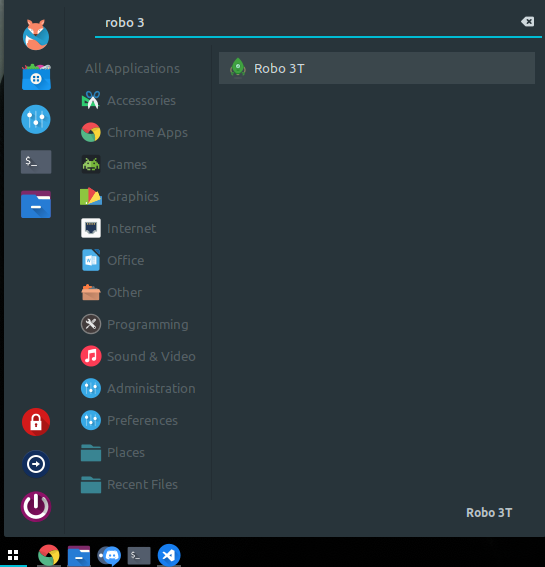
Task: Open Terminal from the taskbar
Action: pos(139,555)
